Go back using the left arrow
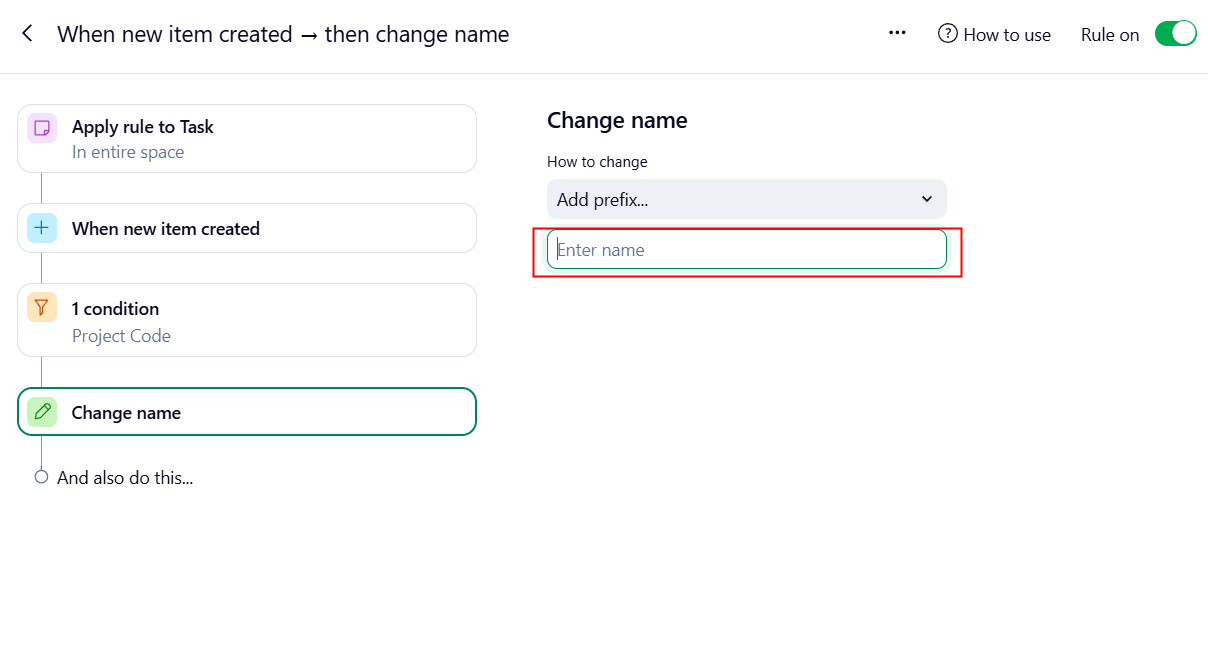 point(28,34)
